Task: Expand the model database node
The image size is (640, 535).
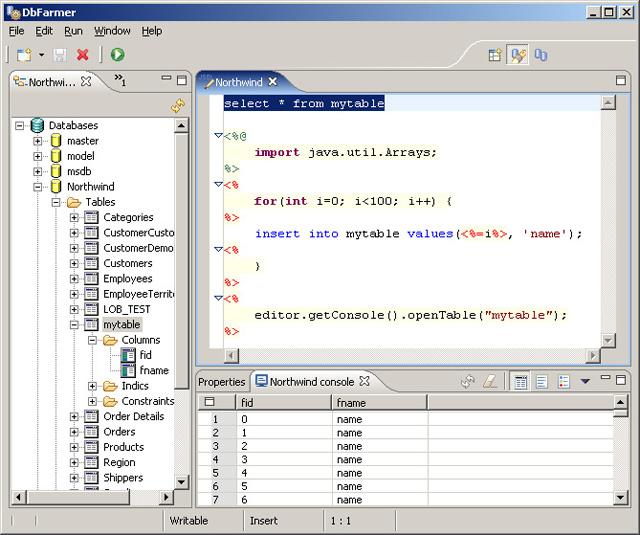Action: coord(38,156)
